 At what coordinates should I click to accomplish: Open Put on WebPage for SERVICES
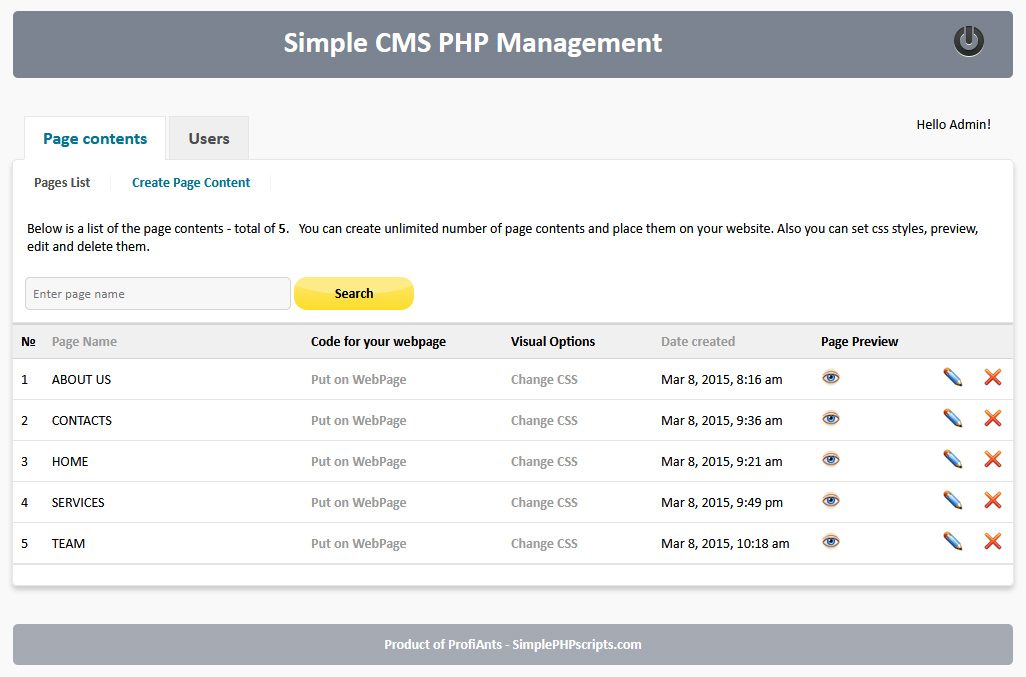(359, 502)
